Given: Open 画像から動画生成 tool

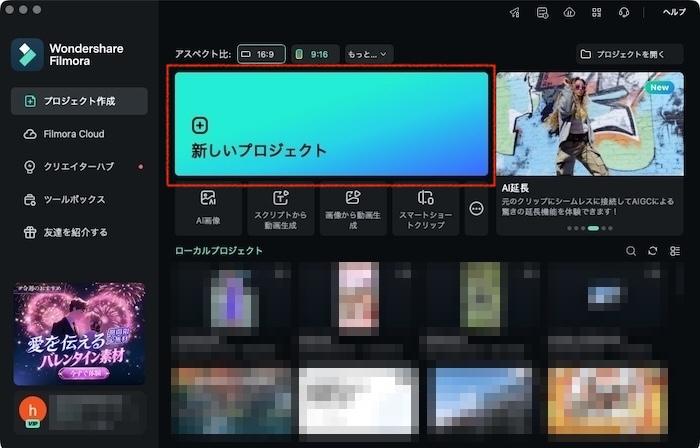Looking at the screenshot, I should 353,209.
